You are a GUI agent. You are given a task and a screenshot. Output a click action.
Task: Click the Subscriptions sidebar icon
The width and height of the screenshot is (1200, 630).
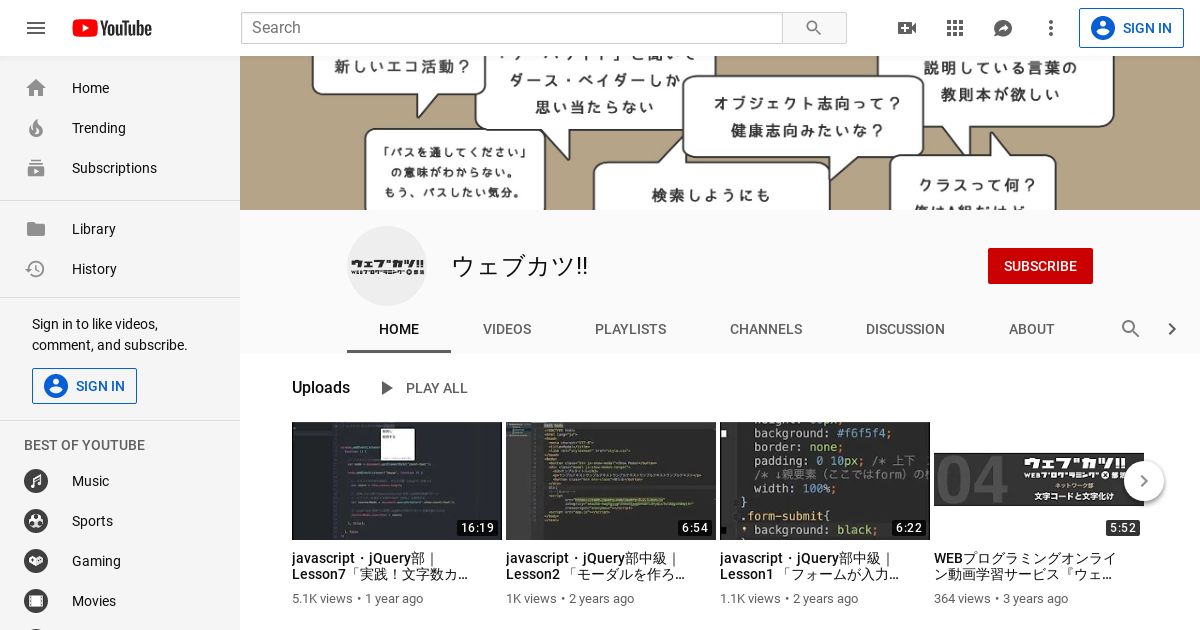click(x=36, y=168)
